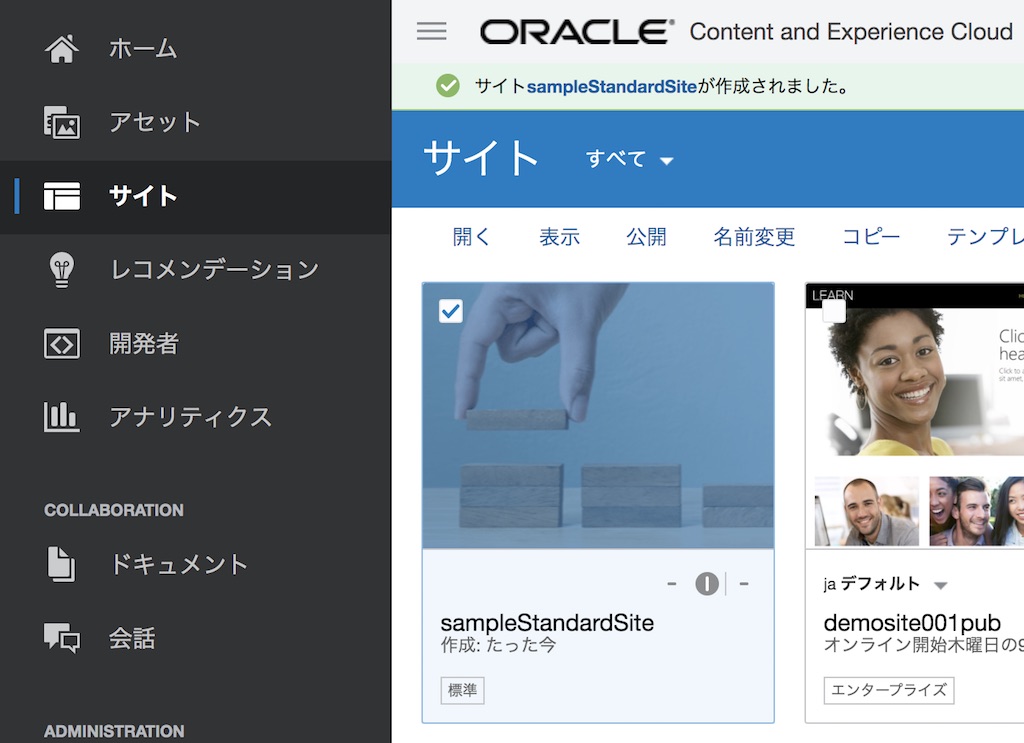Viewport: 1024px width, 743px height.
Task: Expand the すべて filter dropdown
Action: (630, 159)
